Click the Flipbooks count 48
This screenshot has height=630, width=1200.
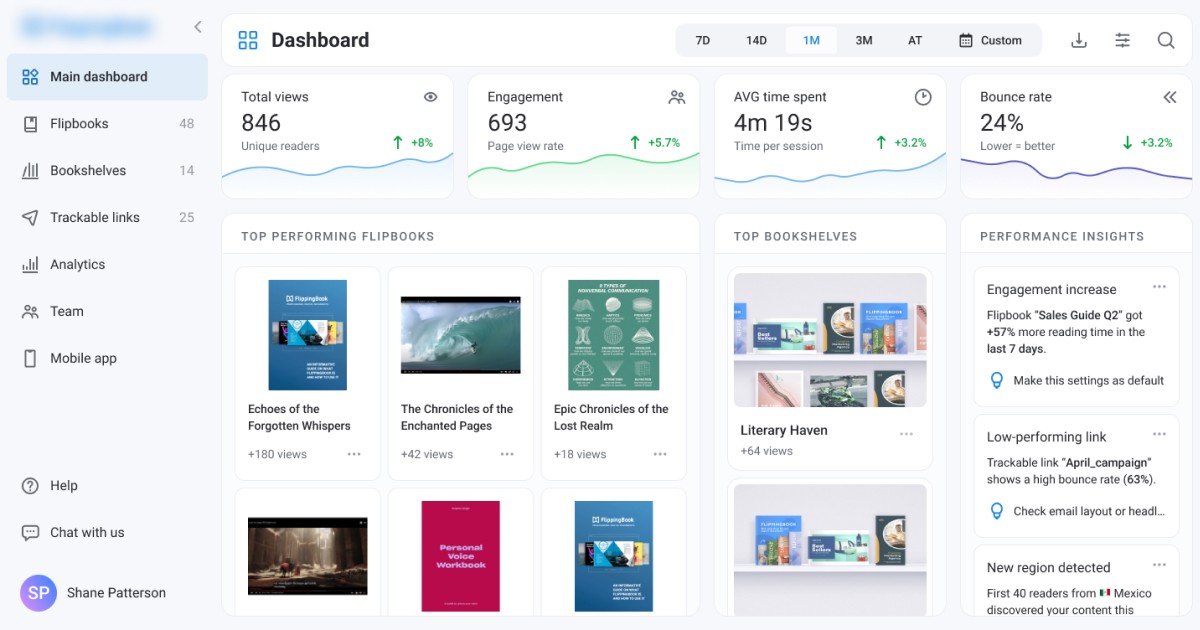(187, 124)
